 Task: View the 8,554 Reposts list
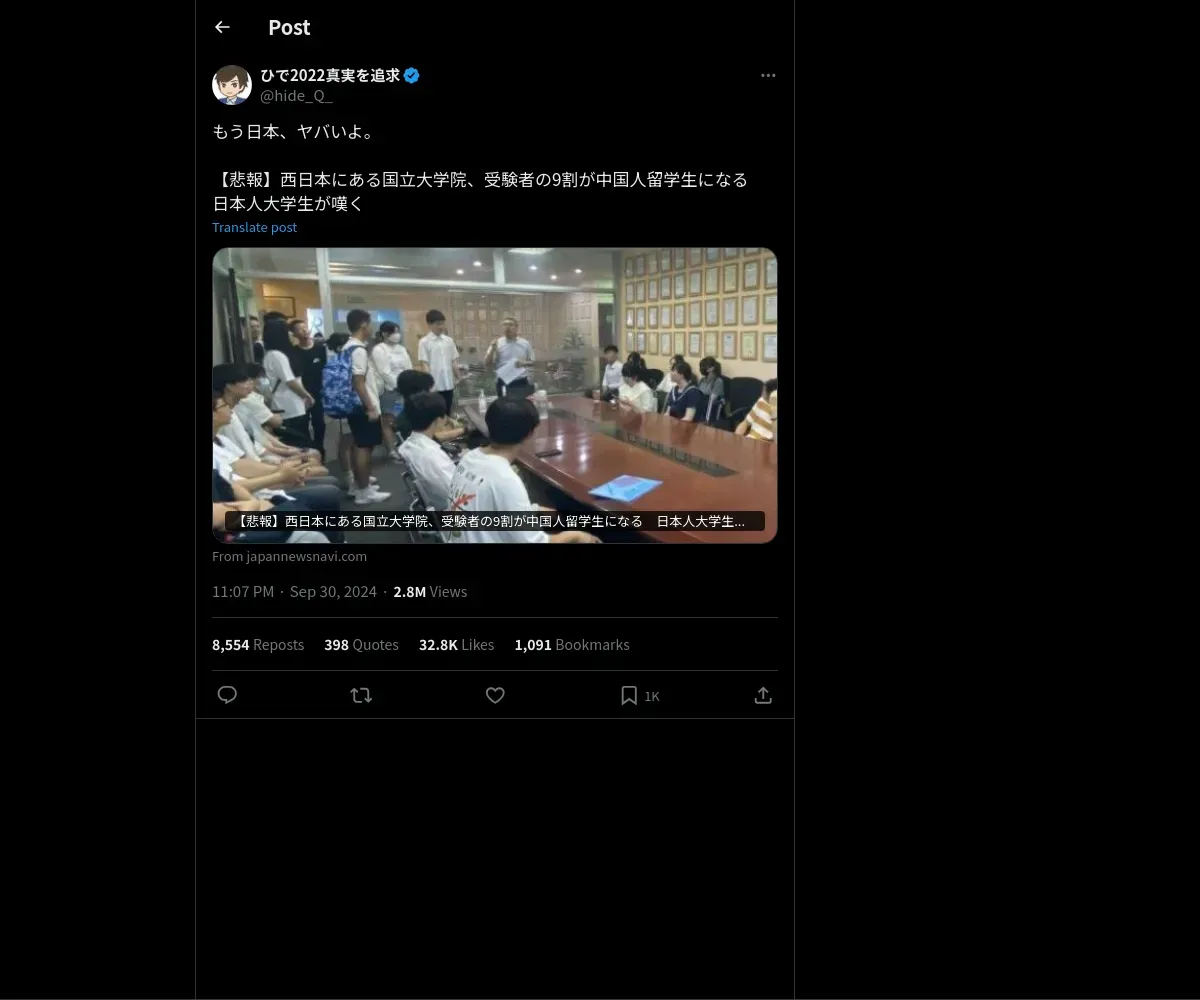point(258,645)
